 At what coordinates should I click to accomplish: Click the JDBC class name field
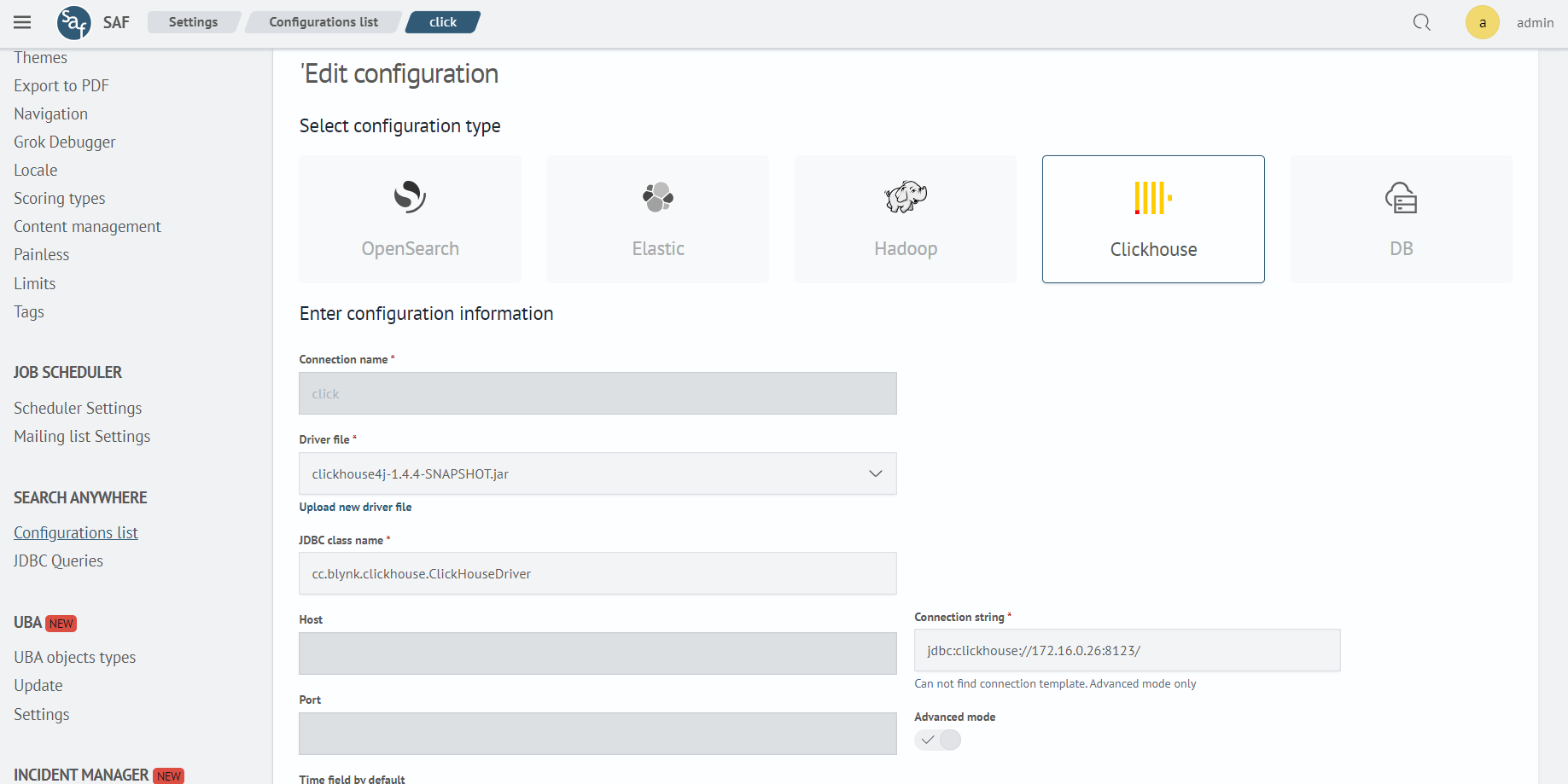click(x=597, y=573)
